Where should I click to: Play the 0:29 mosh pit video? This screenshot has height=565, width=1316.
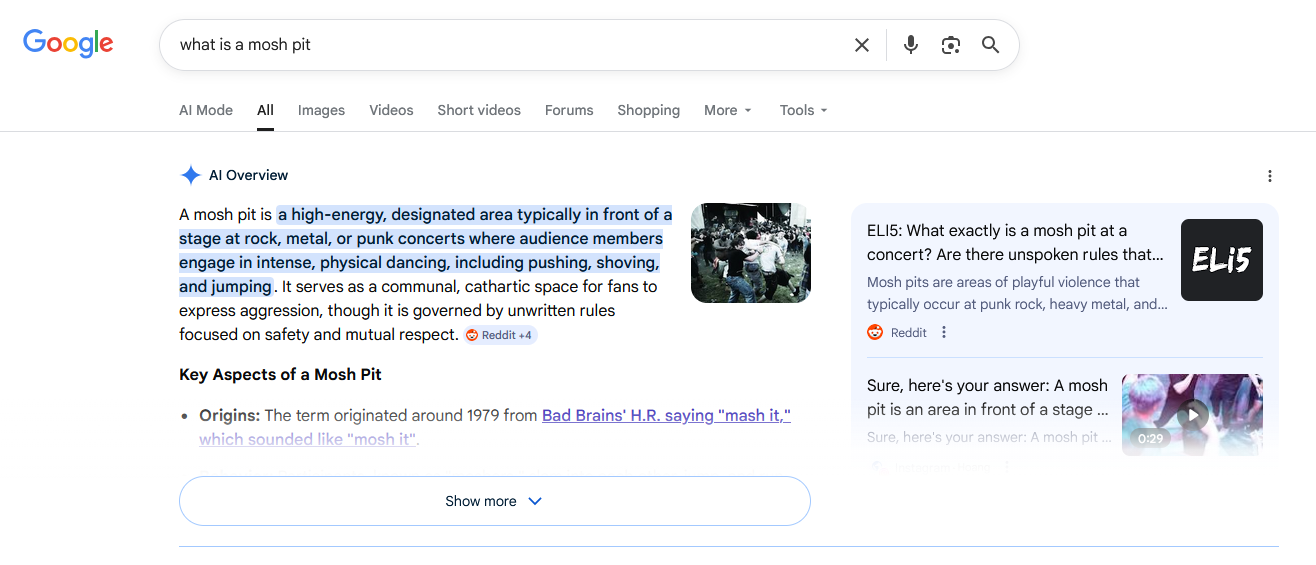(1191, 415)
